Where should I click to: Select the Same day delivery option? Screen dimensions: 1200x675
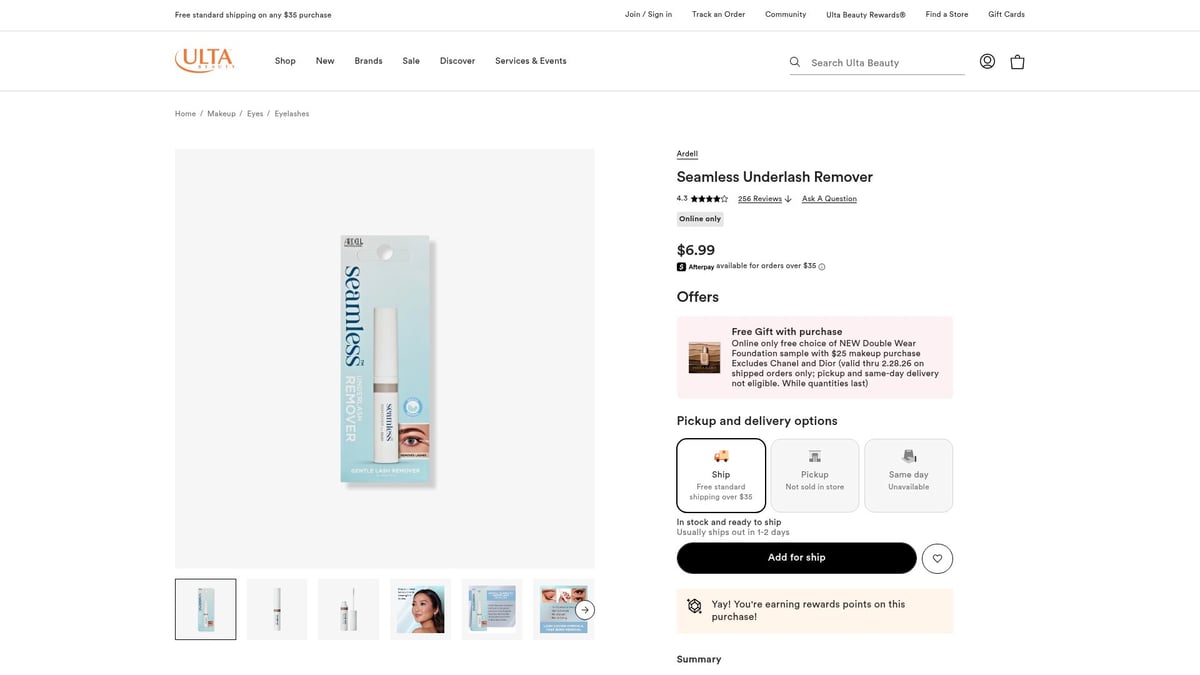point(908,475)
